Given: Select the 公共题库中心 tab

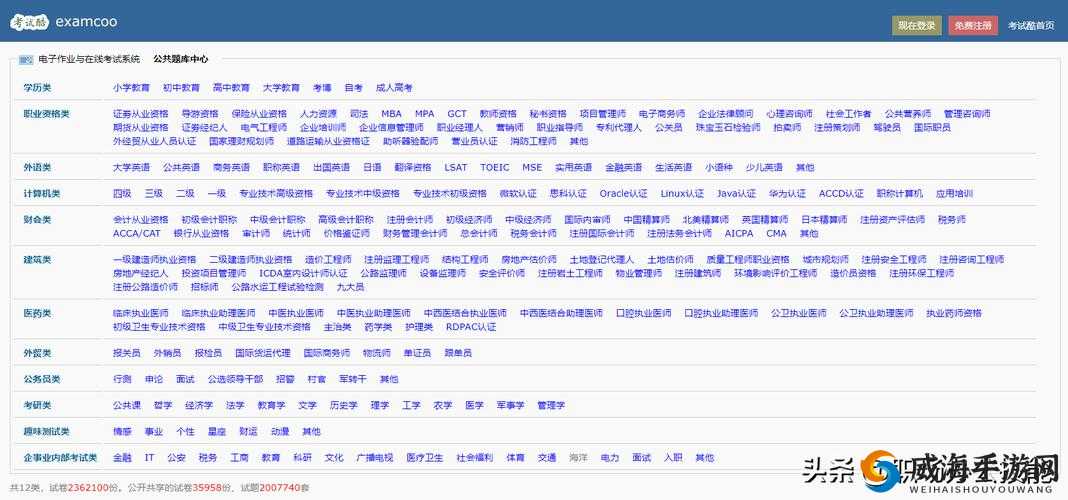Looking at the screenshot, I should click(180, 59).
